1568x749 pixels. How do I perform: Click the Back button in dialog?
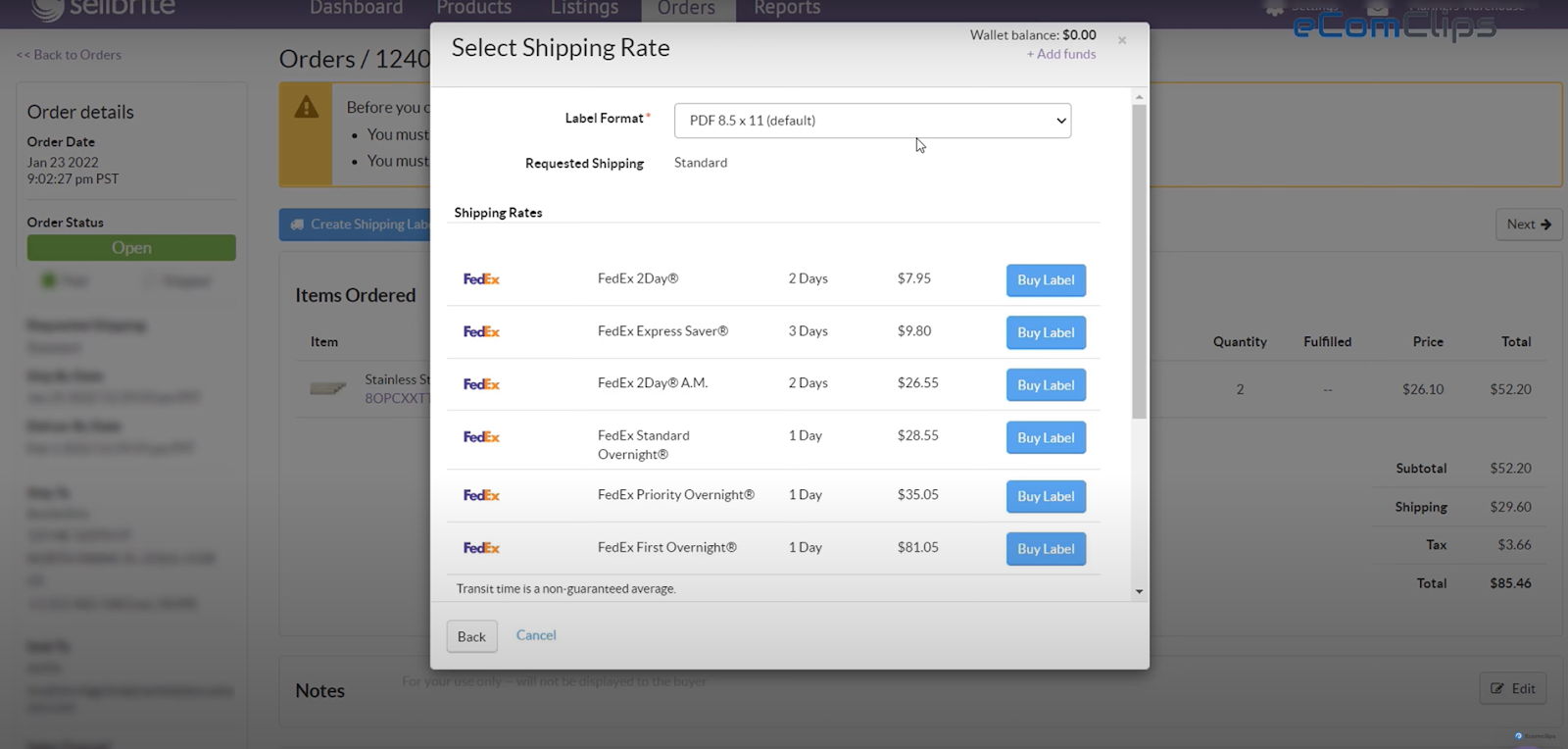pos(471,636)
